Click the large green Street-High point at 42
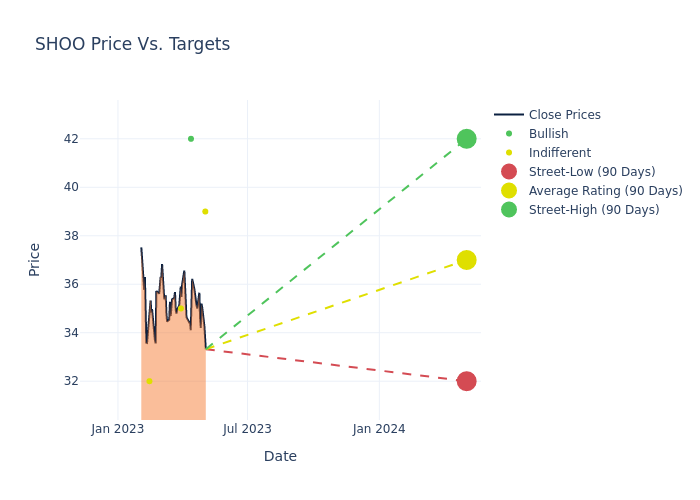The image size is (700, 500). tap(466, 139)
